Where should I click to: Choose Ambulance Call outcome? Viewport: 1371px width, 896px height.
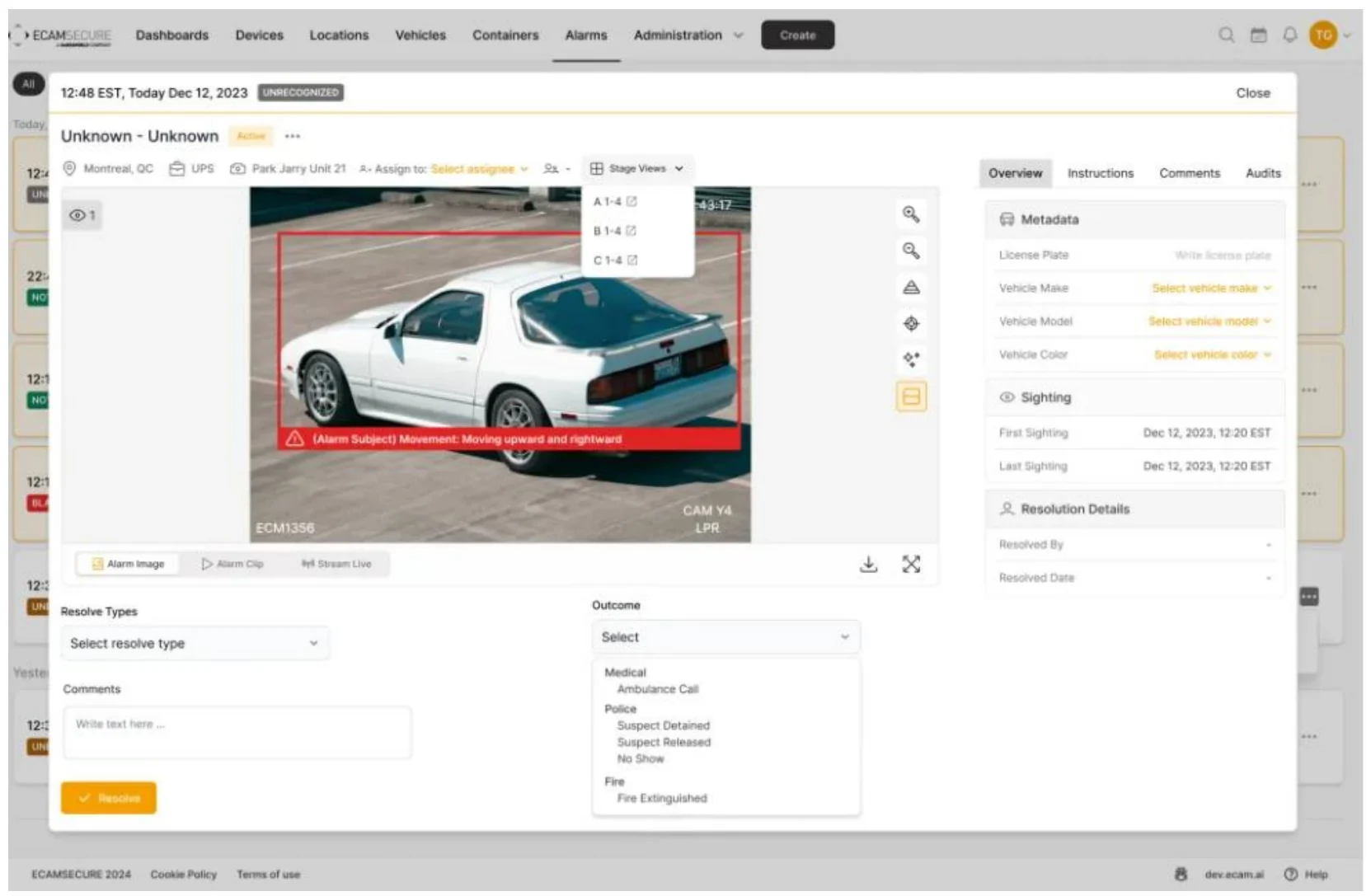[657, 689]
